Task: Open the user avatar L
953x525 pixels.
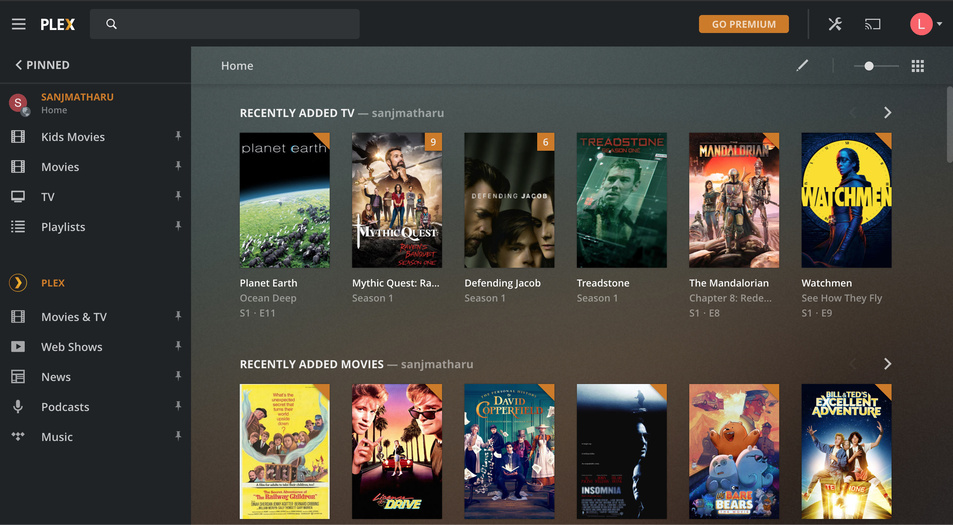Action: click(921, 24)
